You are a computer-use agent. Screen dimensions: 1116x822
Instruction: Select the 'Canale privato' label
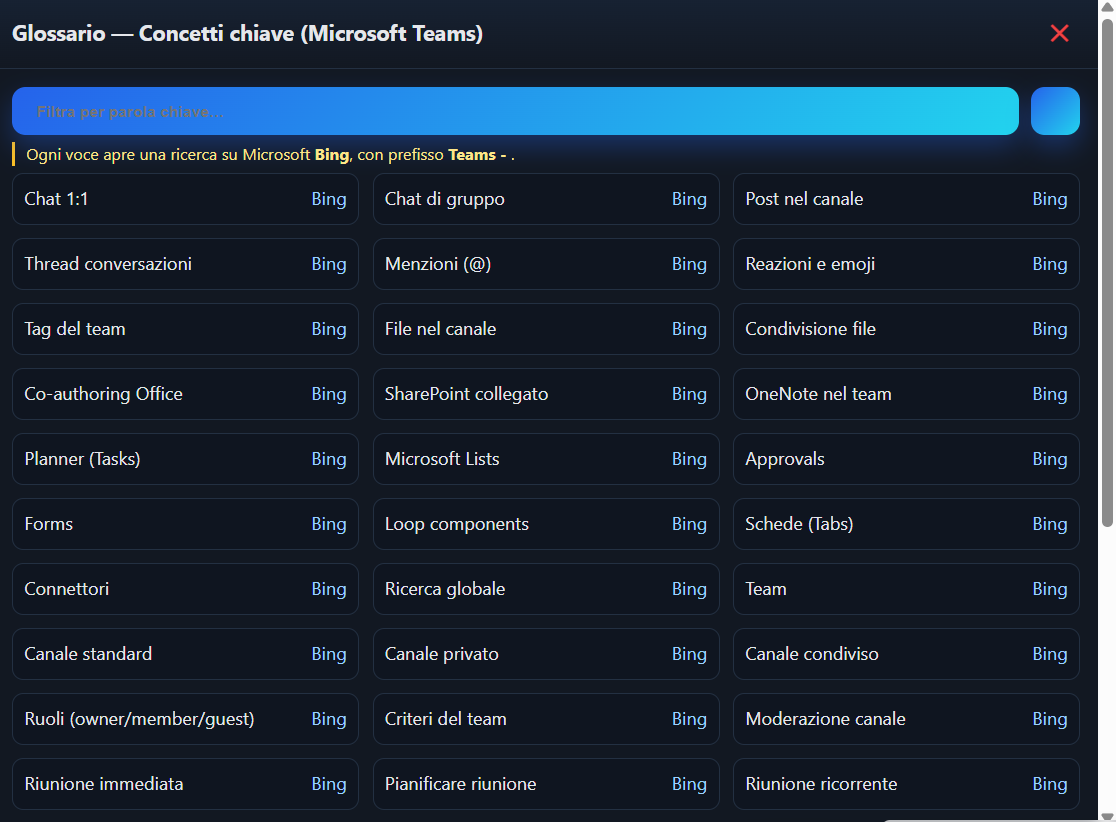click(x=442, y=654)
